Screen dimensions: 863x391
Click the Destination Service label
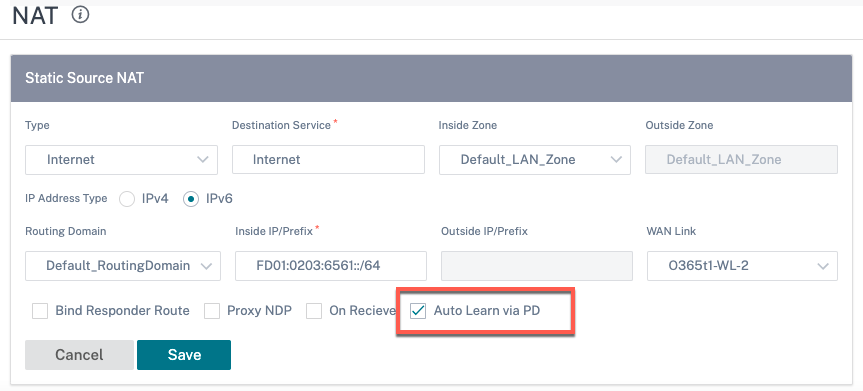(281, 126)
